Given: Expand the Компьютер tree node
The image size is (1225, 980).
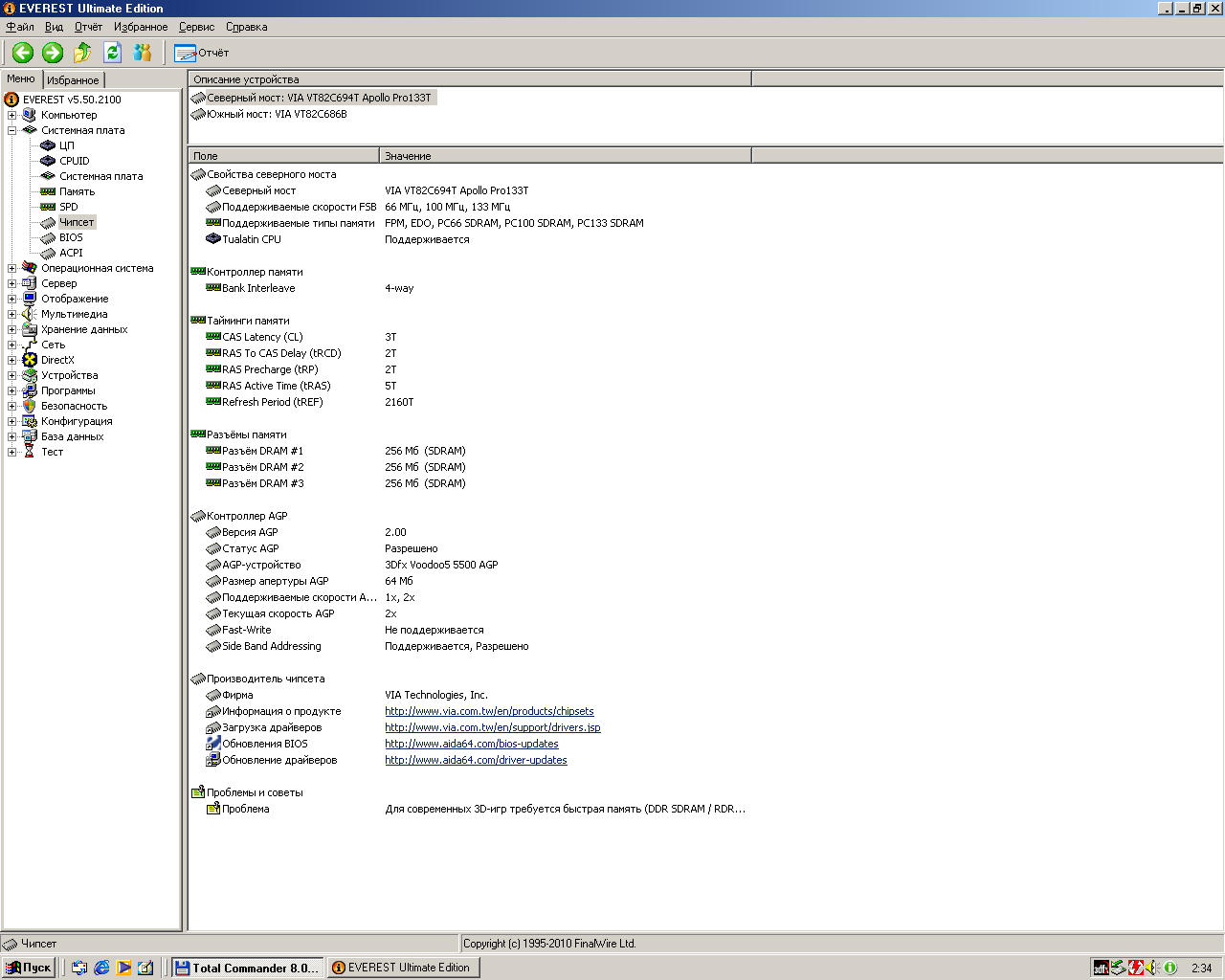Looking at the screenshot, I should coord(11,115).
